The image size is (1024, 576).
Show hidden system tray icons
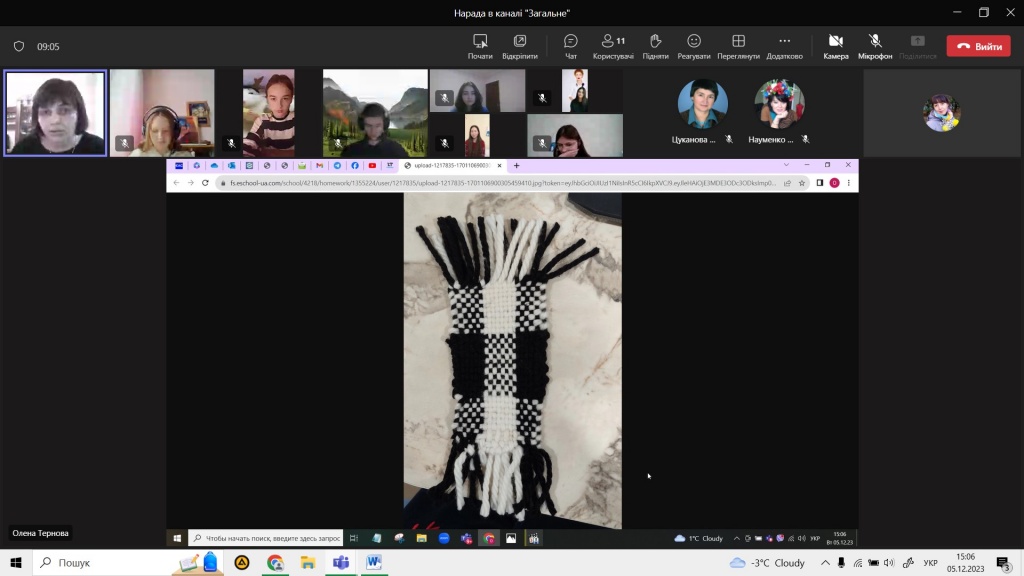823,563
